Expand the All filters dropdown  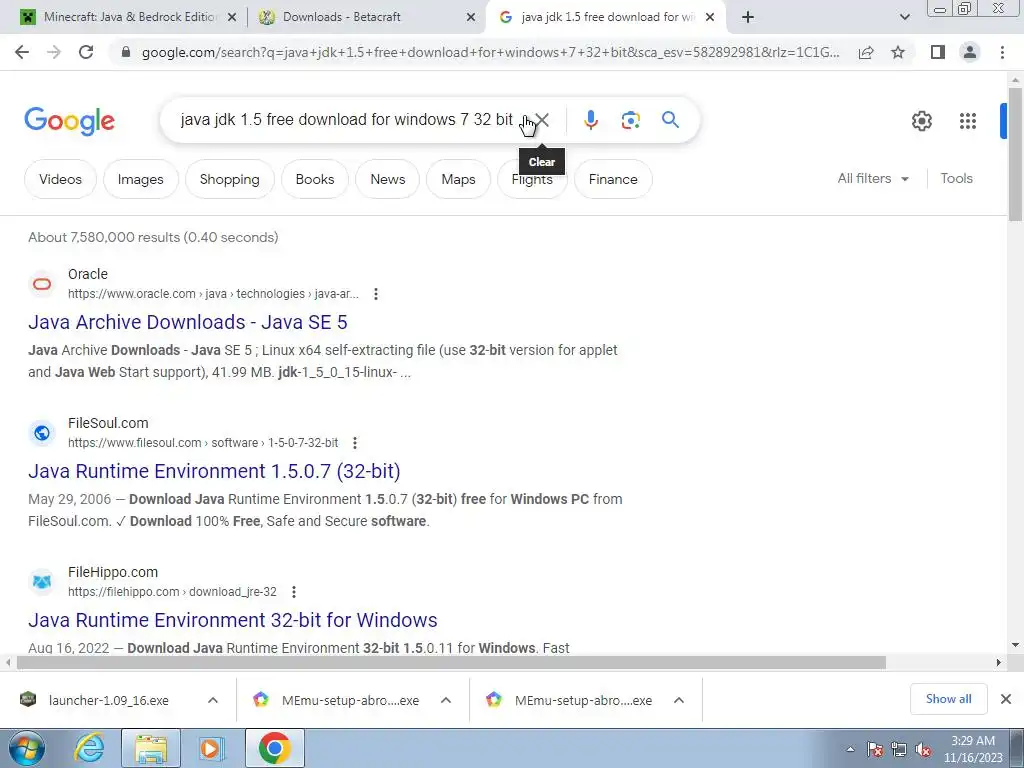coord(873,178)
